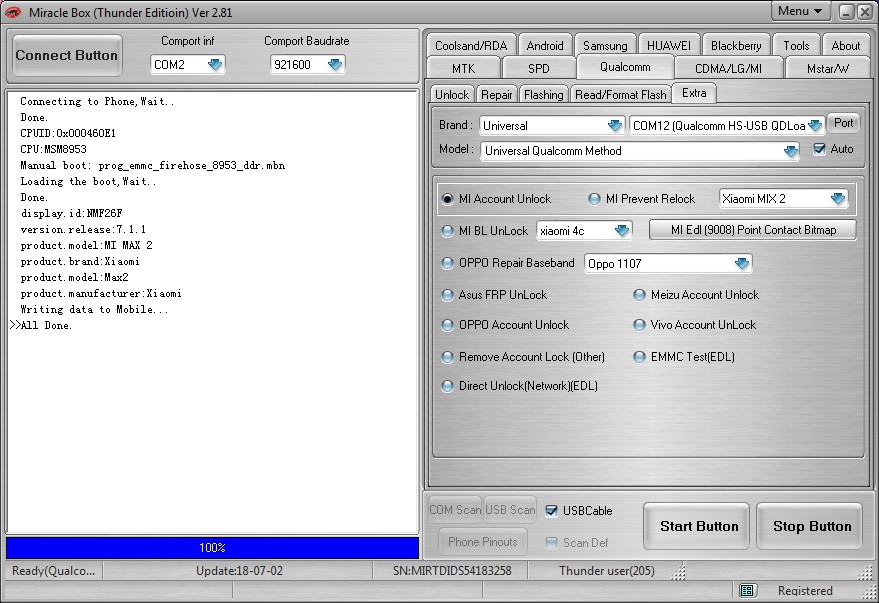Go to the Blackberry tab
The width and height of the screenshot is (879, 603).
click(736, 45)
